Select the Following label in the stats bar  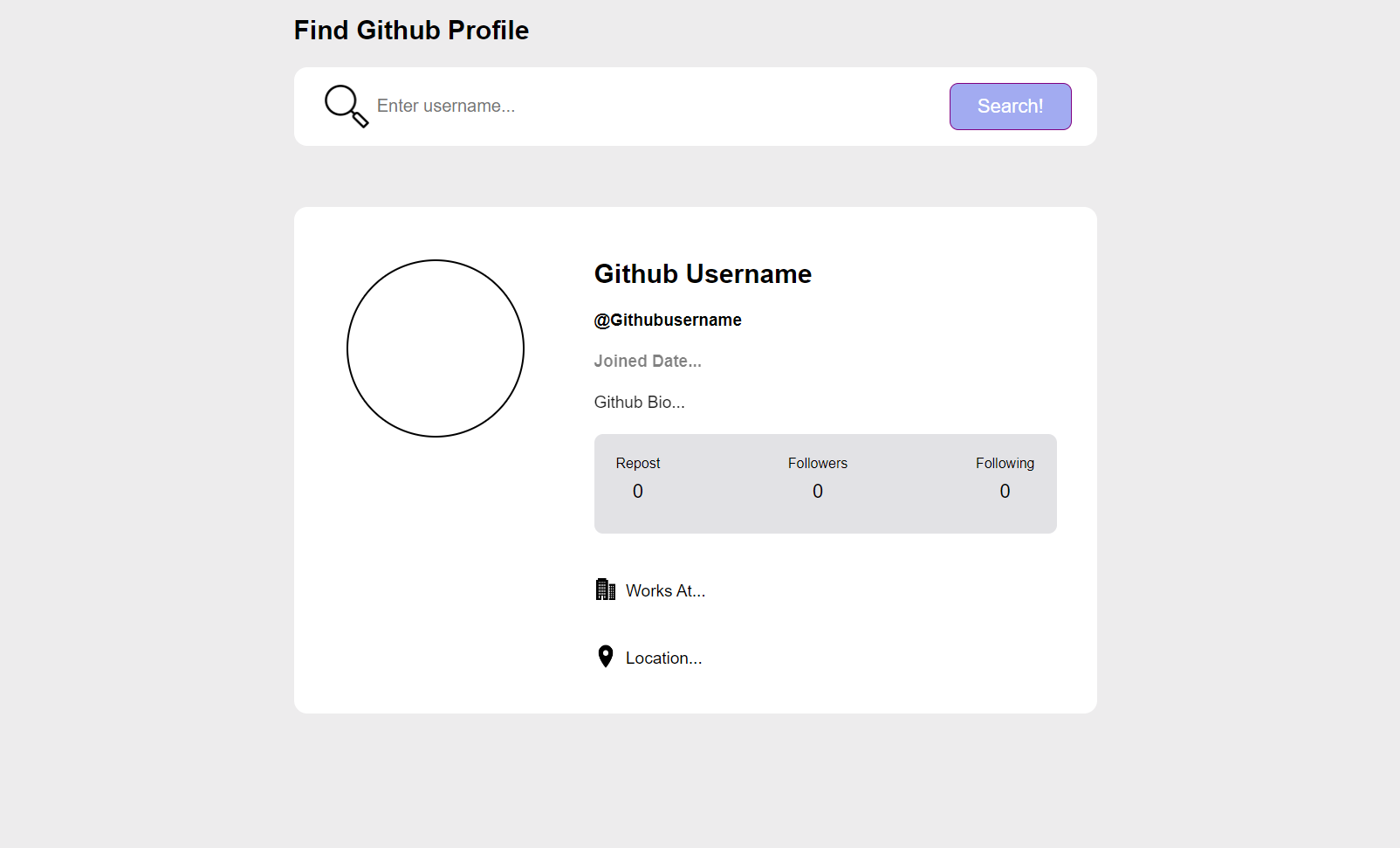[x=1005, y=463]
